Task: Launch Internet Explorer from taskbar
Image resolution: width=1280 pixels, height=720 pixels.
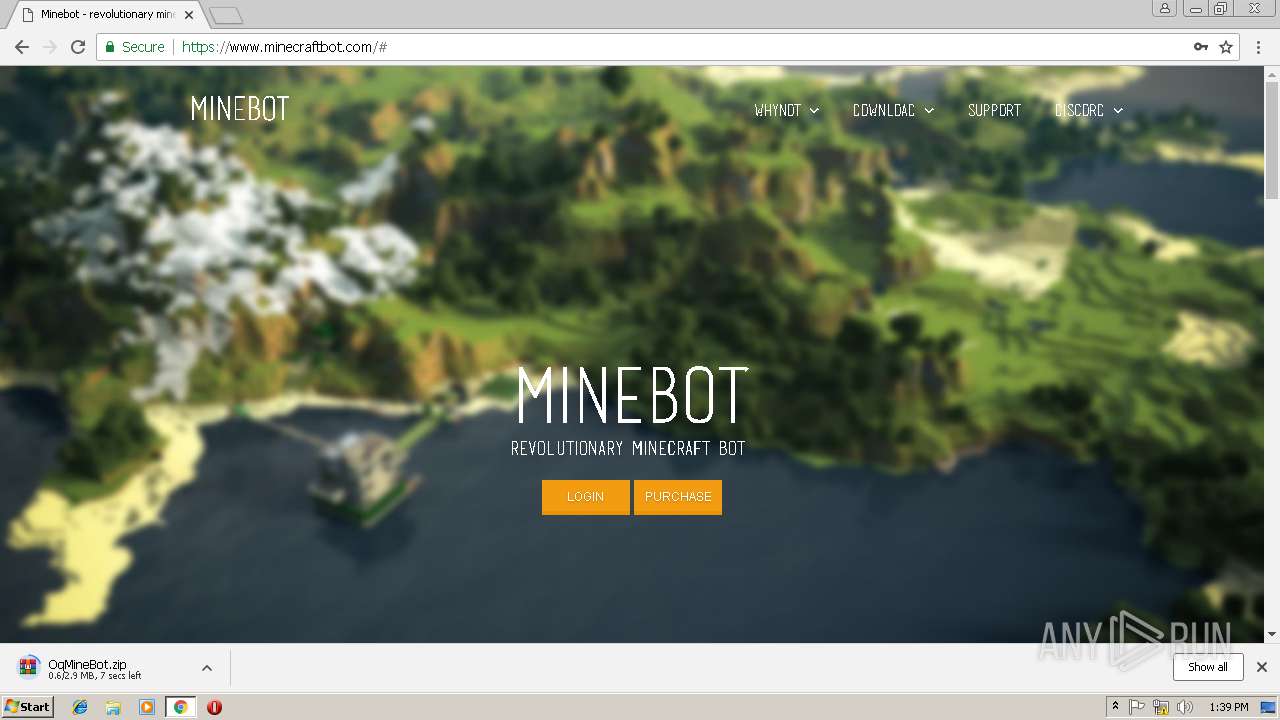Action: point(80,707)
